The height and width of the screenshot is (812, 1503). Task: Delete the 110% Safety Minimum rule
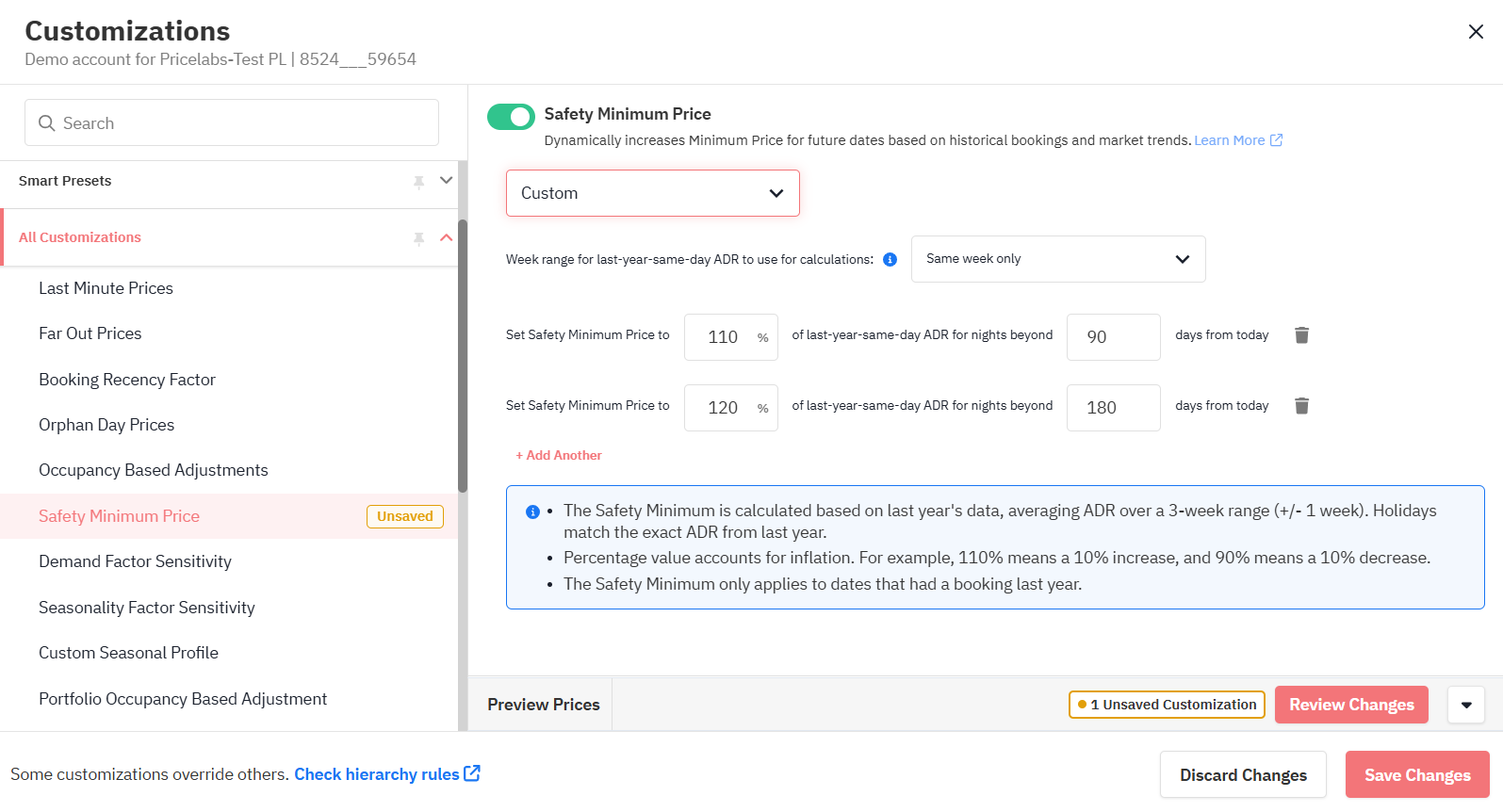[1301, 335]
